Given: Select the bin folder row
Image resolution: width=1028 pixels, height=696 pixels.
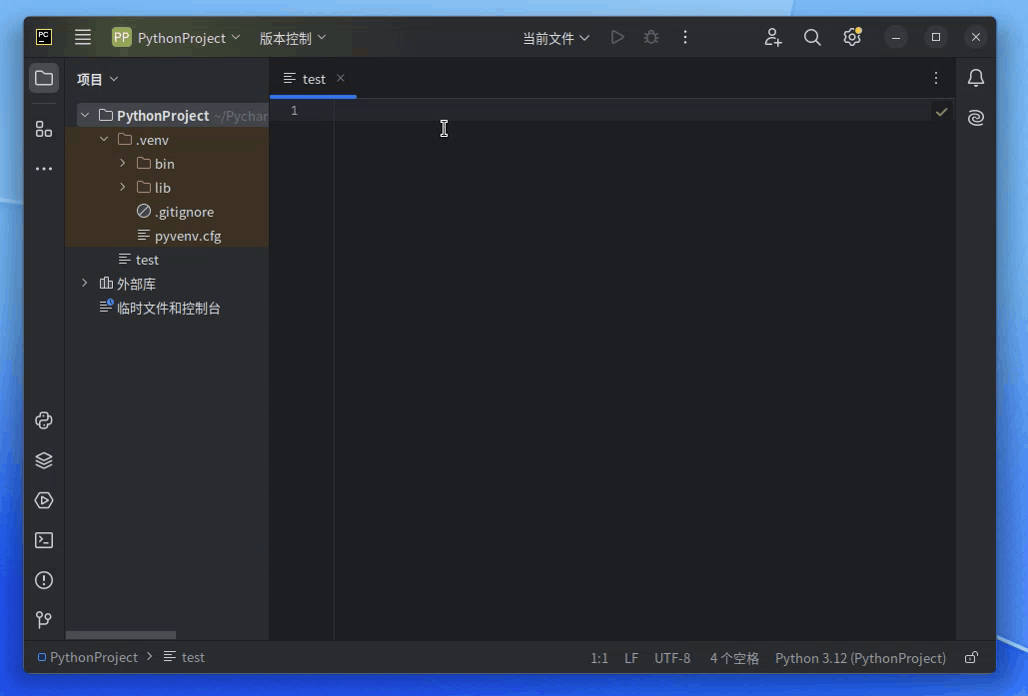Looking at the screenshot, I should [167, 164].
